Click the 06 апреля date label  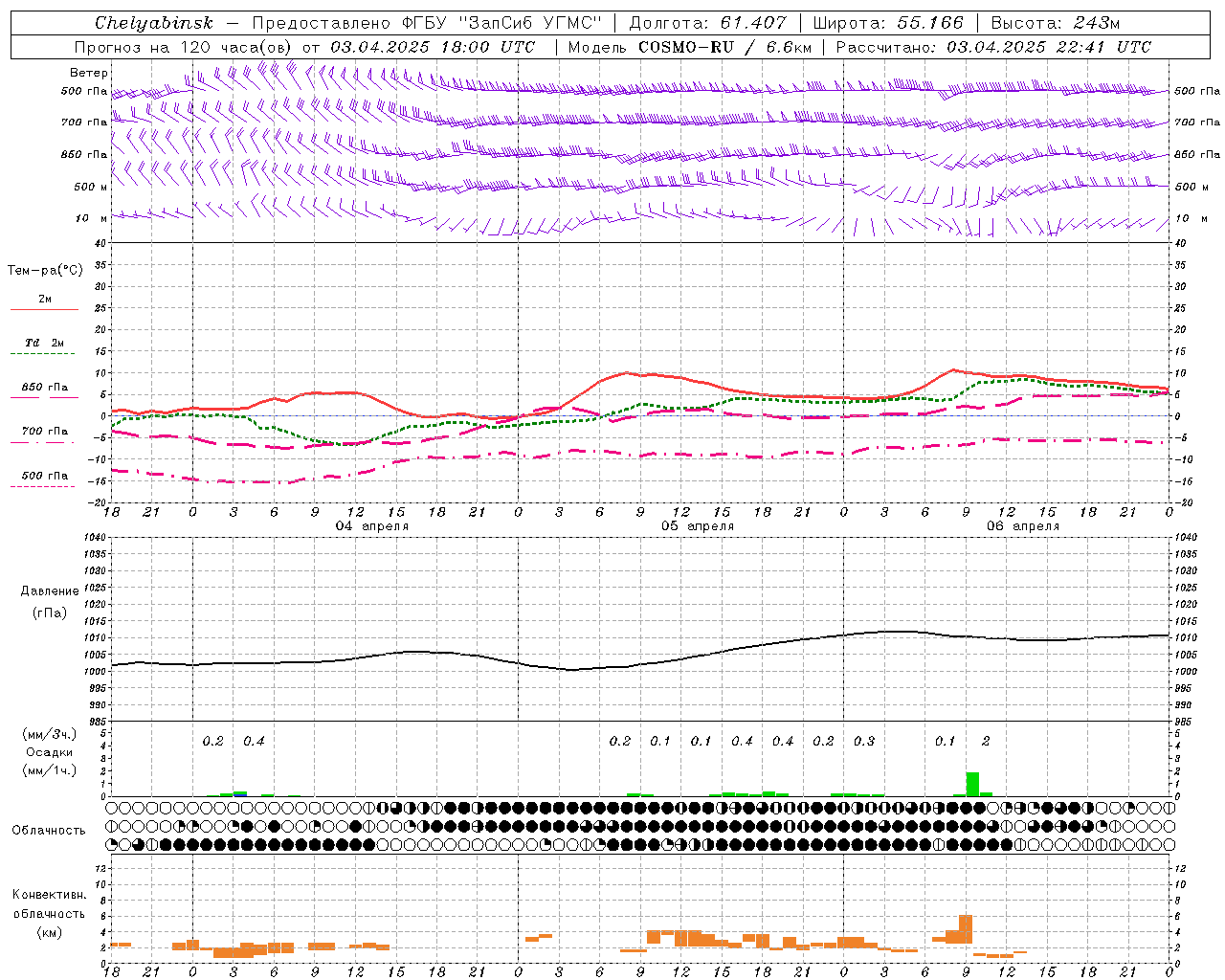tap(1023, 526)
